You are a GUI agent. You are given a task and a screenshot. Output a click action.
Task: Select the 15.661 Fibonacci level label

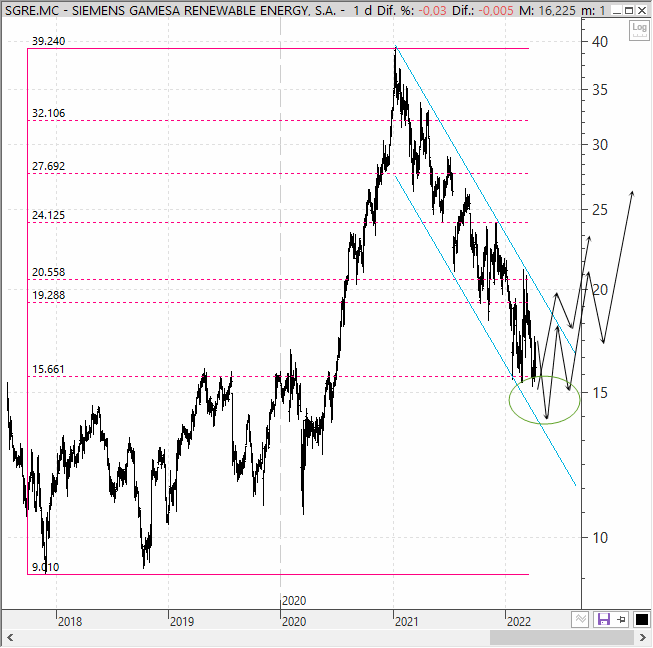(49, 369)
